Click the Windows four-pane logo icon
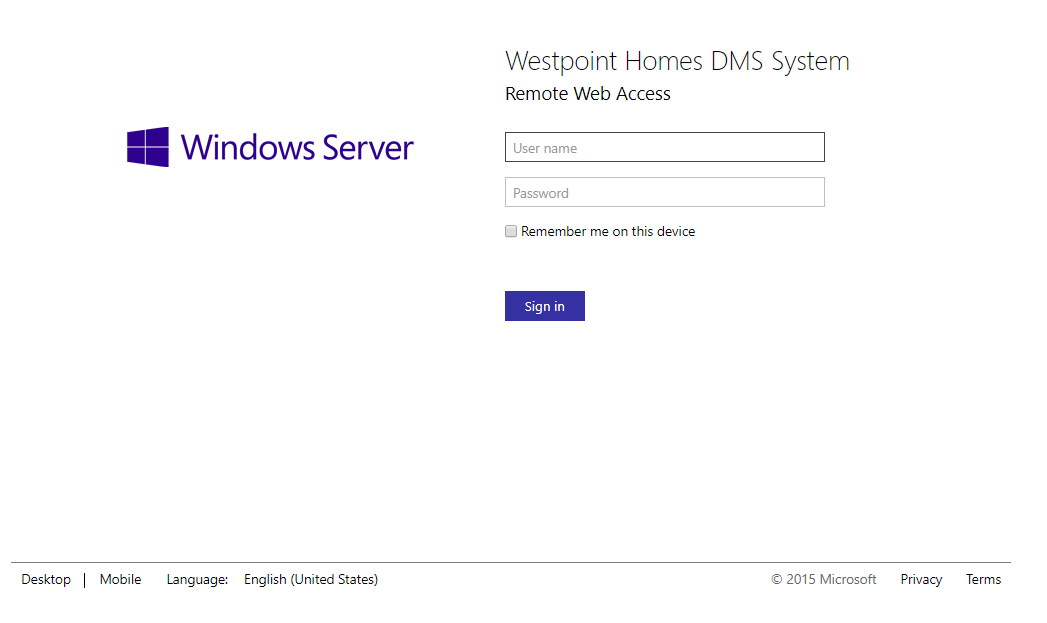This screenshot has height=623, width=1047. pyautogui.click(x=148, y=147)
